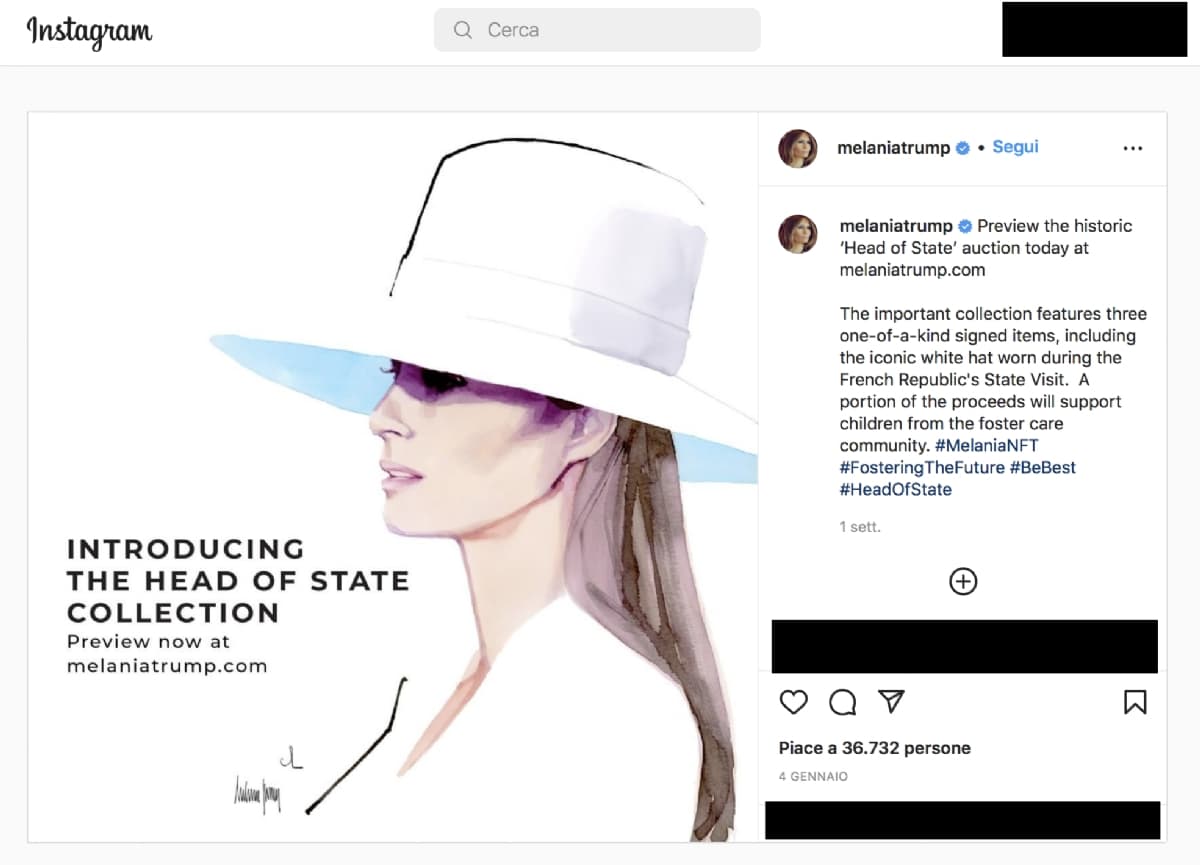The image size is (1200, 865).
Task: Open the three-dot more options menu
Action: [1132, 148]
